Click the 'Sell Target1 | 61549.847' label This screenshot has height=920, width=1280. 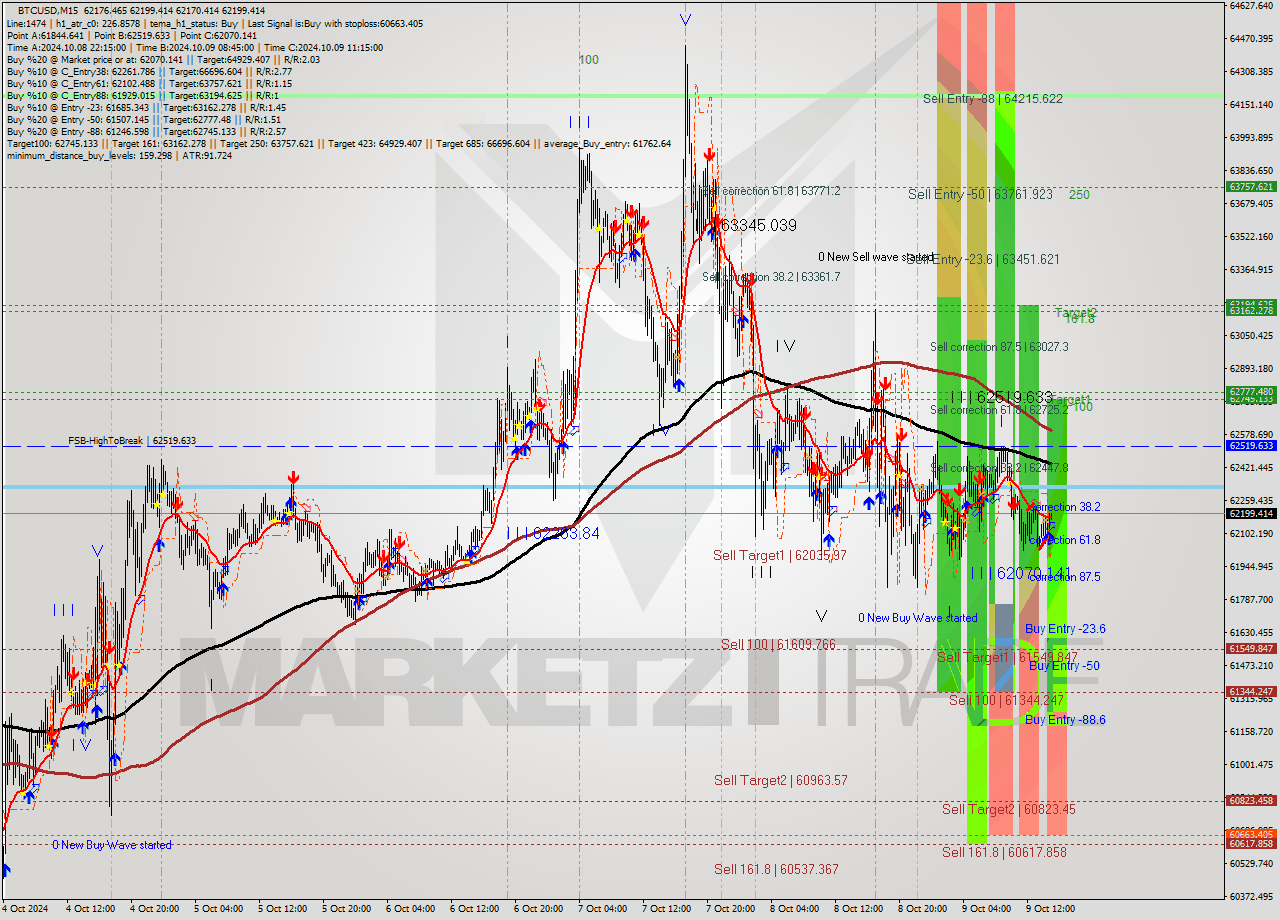pyautogui.click(x=1007, y=657)
